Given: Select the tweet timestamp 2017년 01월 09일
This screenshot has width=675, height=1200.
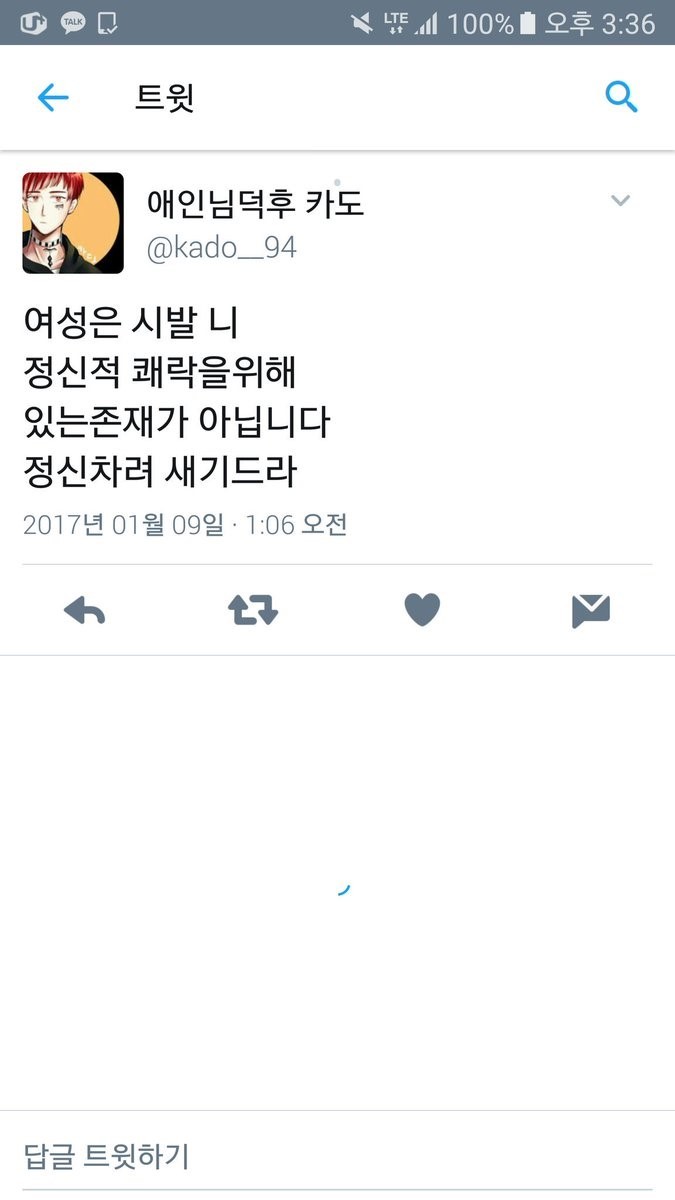Looking at the screenshot, I should [x=124, y=524].
